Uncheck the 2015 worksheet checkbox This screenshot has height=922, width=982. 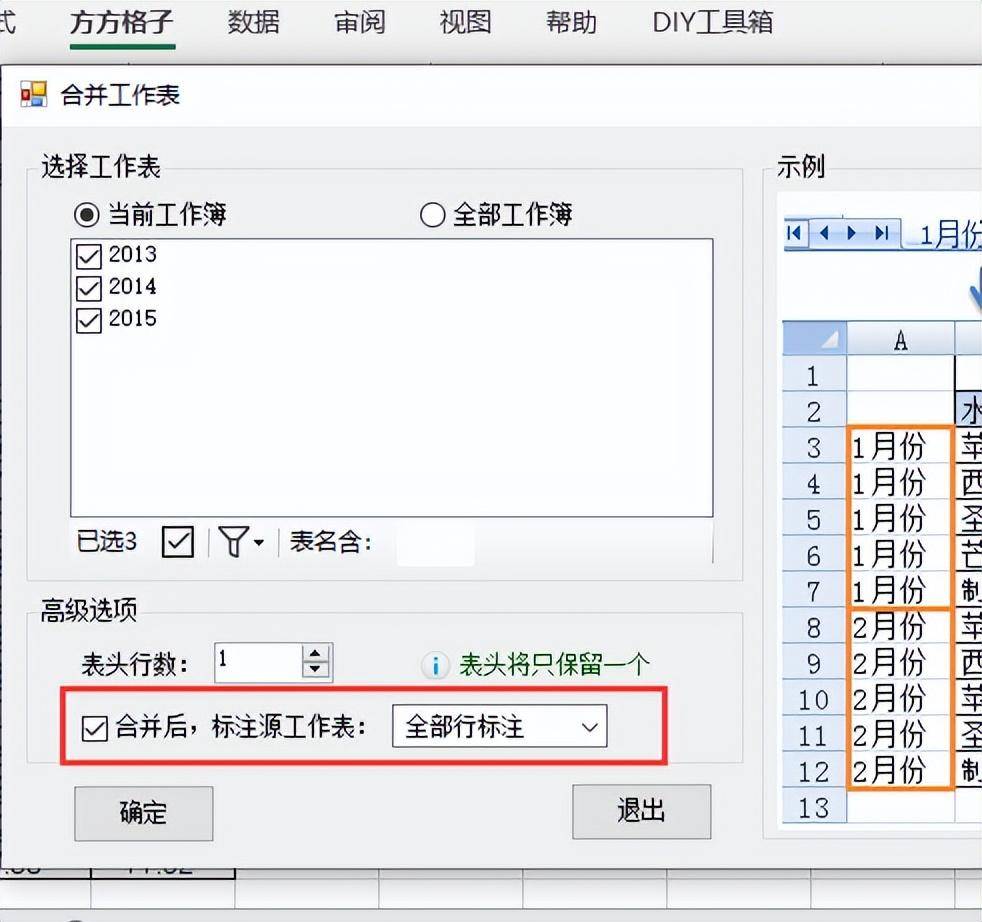(x=88, y=319)
